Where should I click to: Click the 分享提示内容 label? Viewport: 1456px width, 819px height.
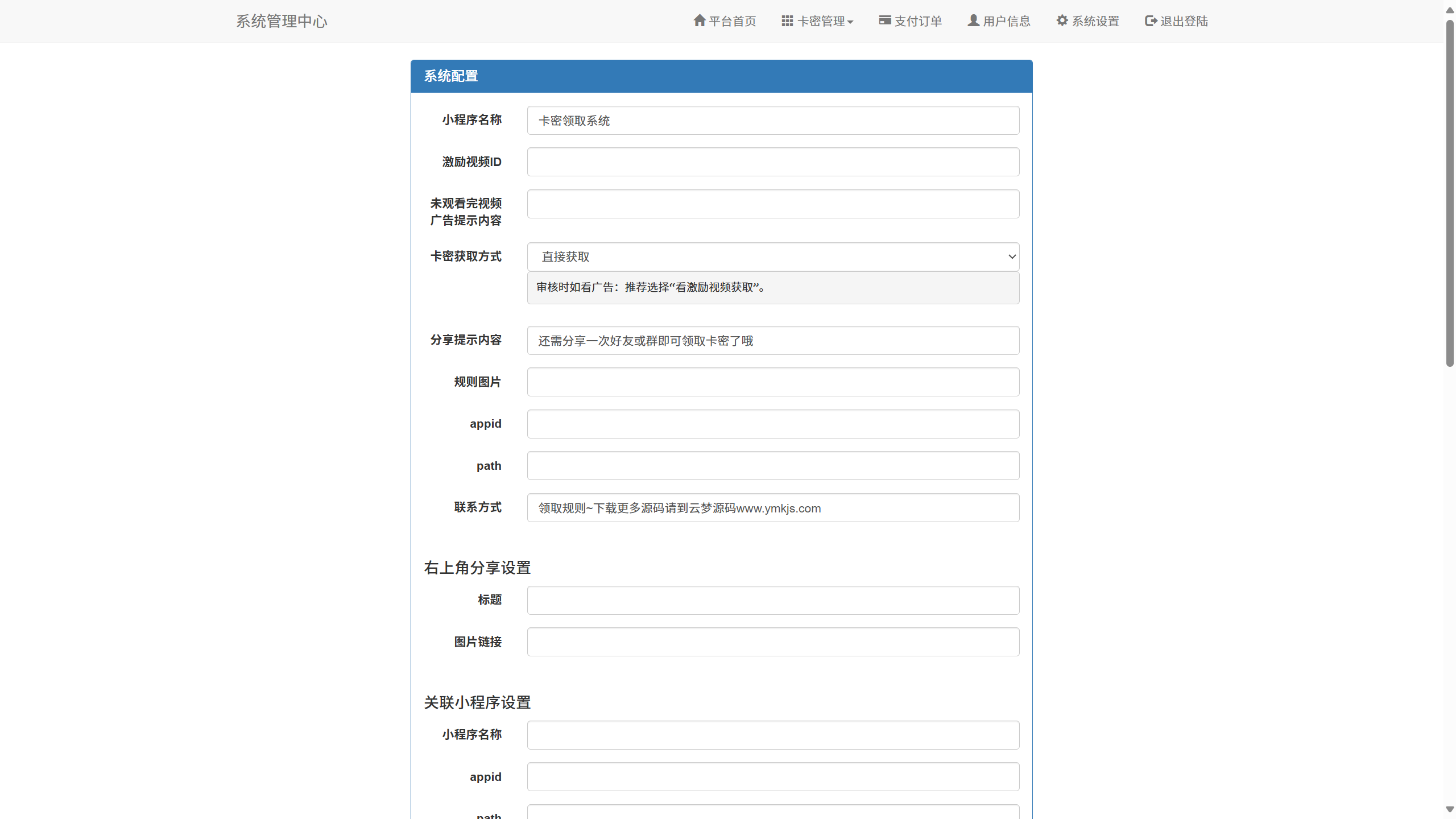click(466, 340)
